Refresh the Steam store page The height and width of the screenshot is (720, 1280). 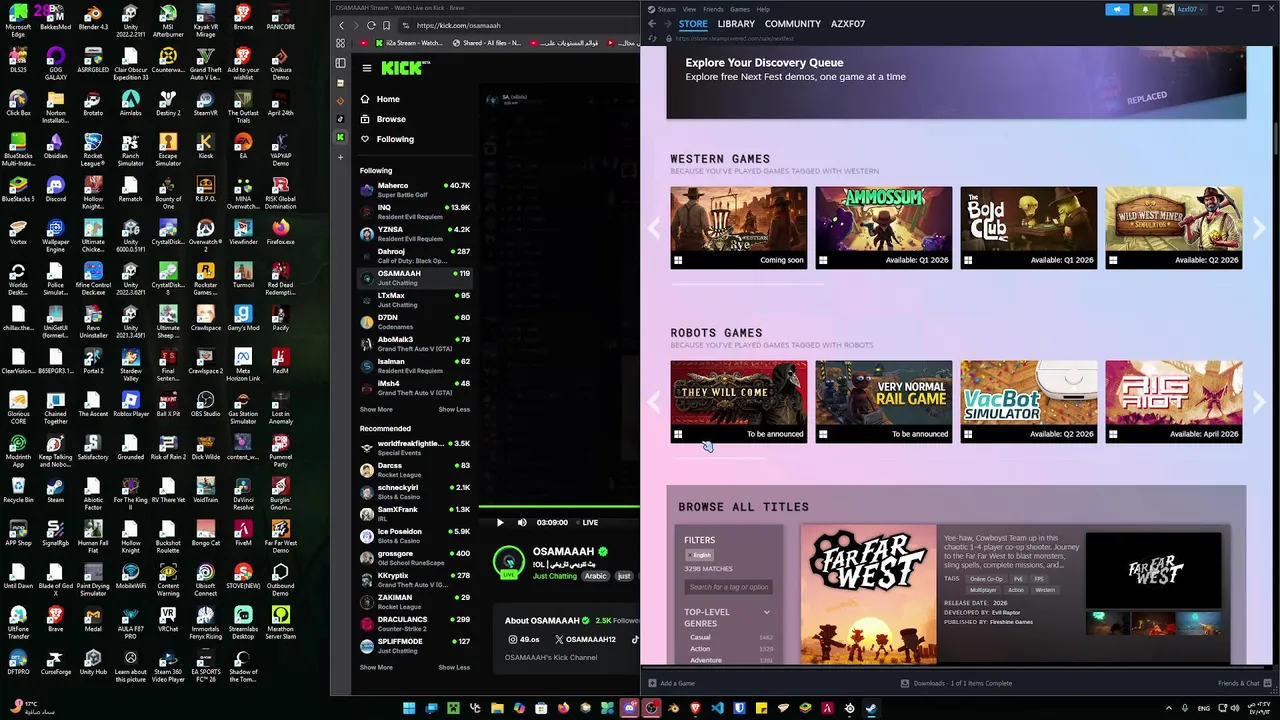click(653, 38)
